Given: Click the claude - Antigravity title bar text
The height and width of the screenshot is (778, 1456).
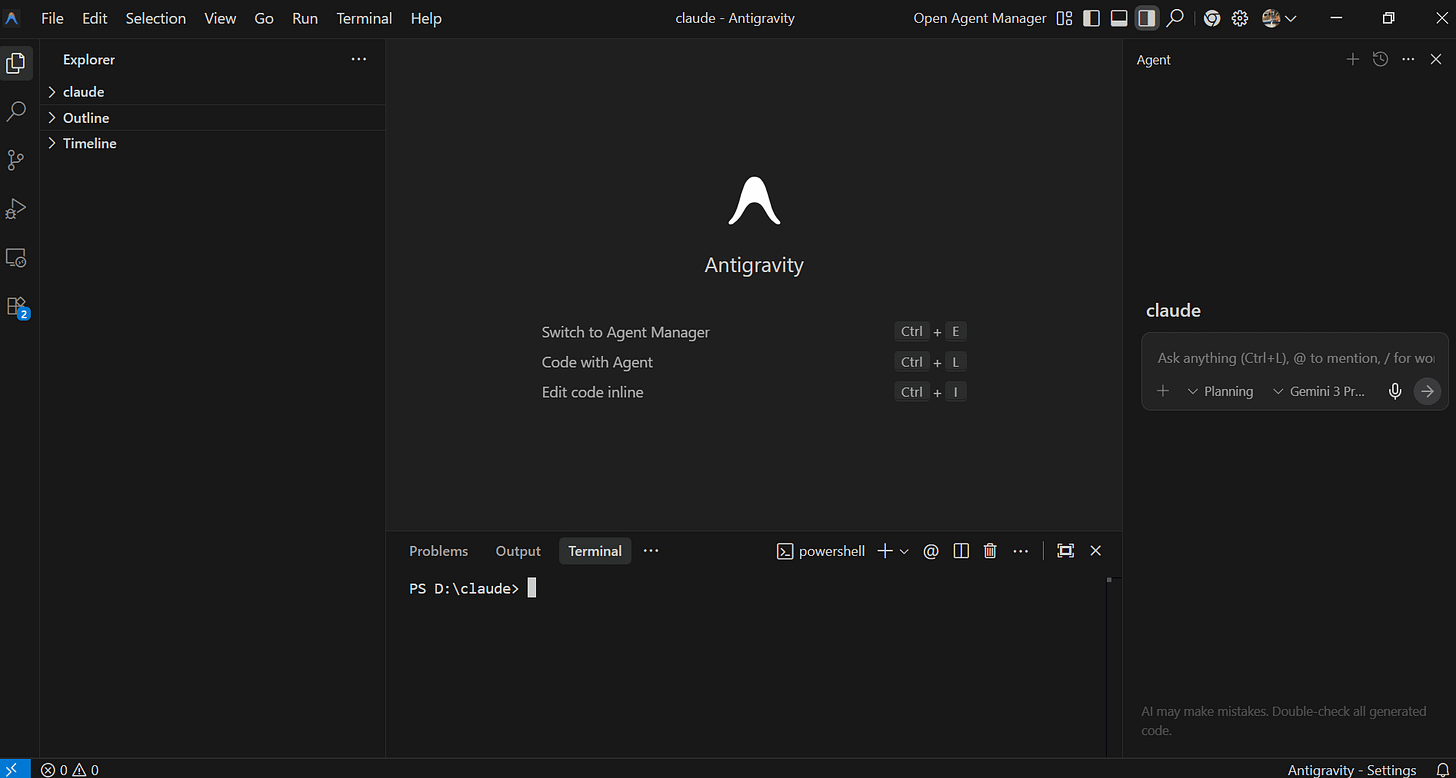Looking at the screenshot, I should click(x=735, y=18).
